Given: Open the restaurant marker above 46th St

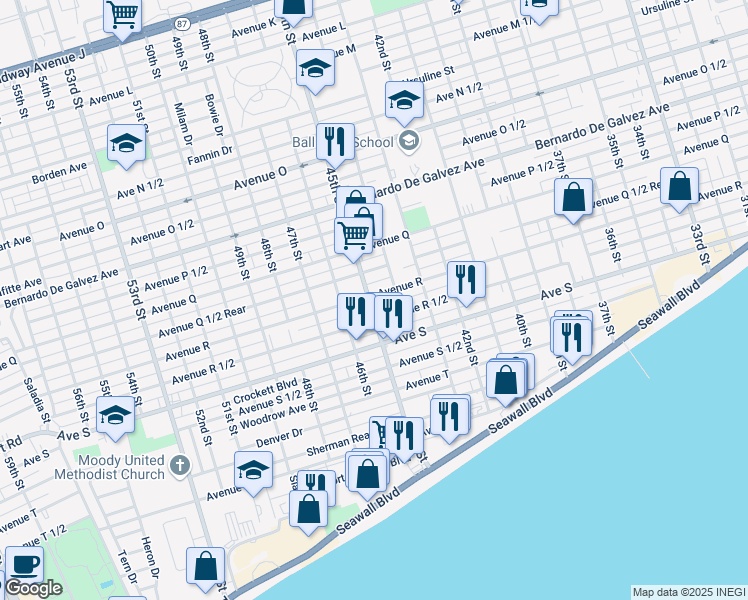Looking at the screenshot, I should click(x=356, y=314).
